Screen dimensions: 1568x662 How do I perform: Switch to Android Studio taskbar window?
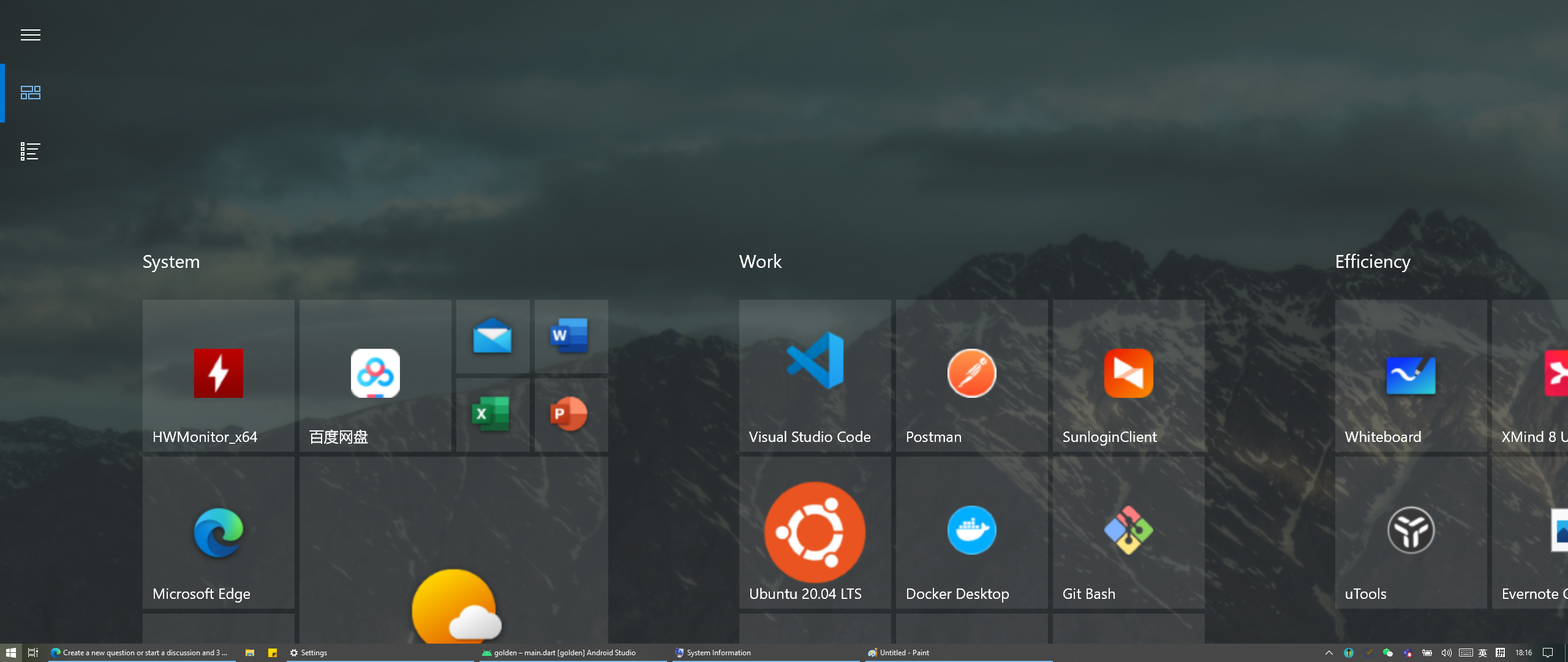(x=563, y=653)
